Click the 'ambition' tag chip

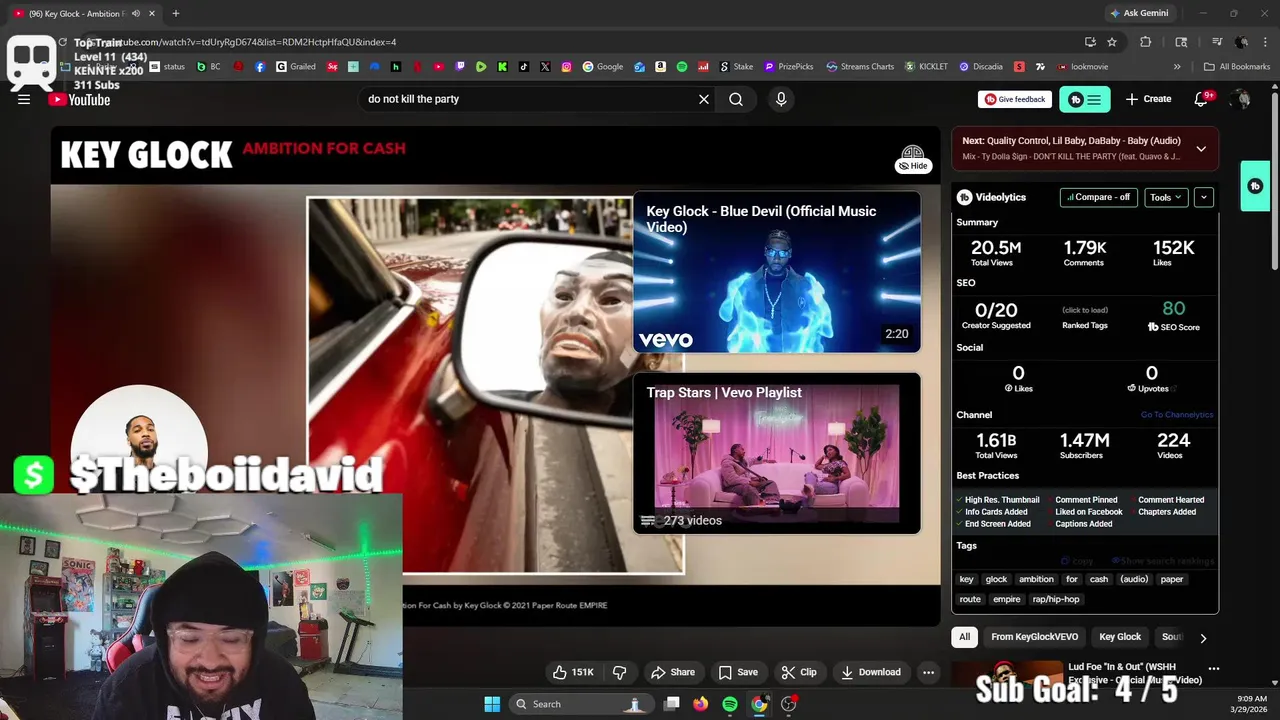pos(1036,579)
